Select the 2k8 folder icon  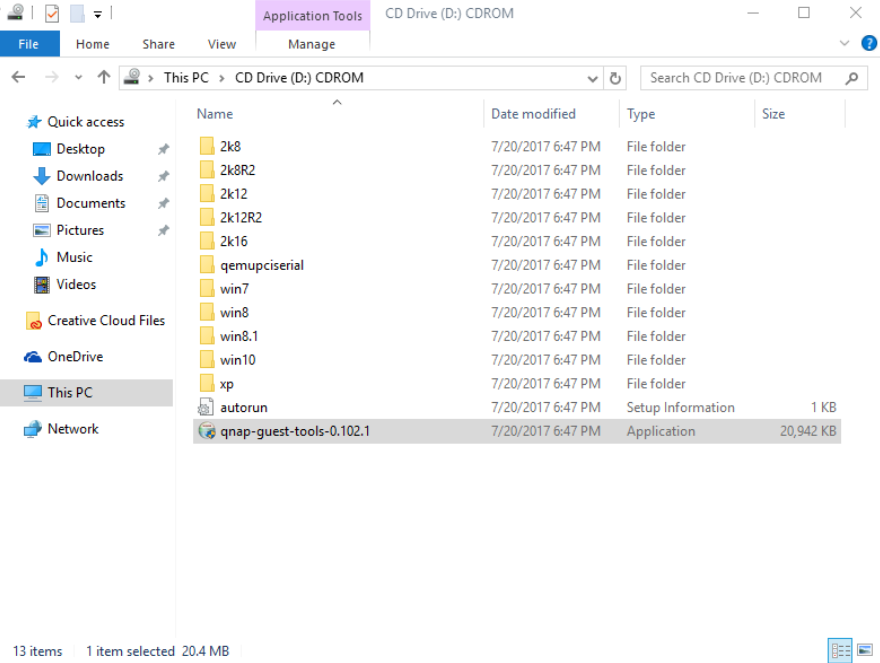click(x=207, y=146)
